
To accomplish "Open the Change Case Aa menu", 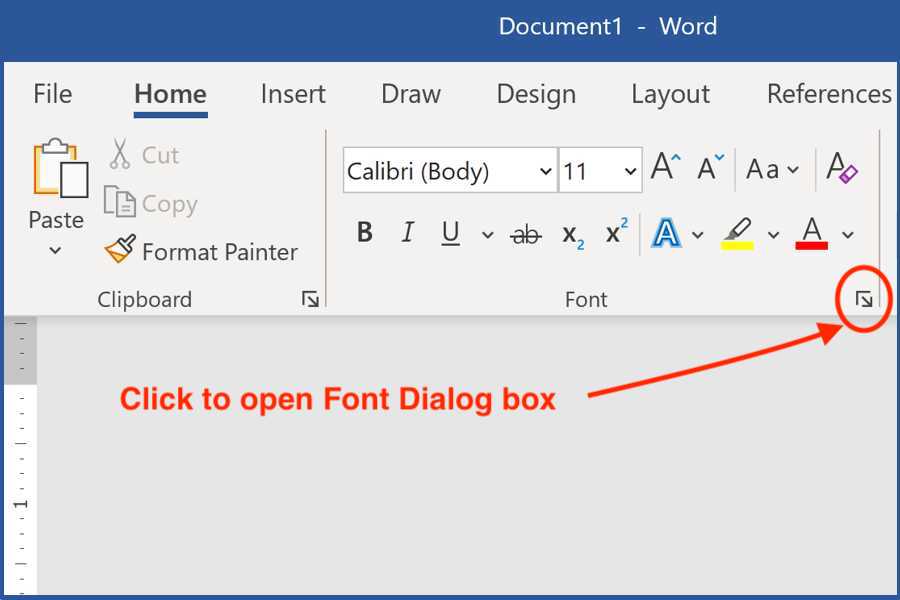I will point(772,169).
